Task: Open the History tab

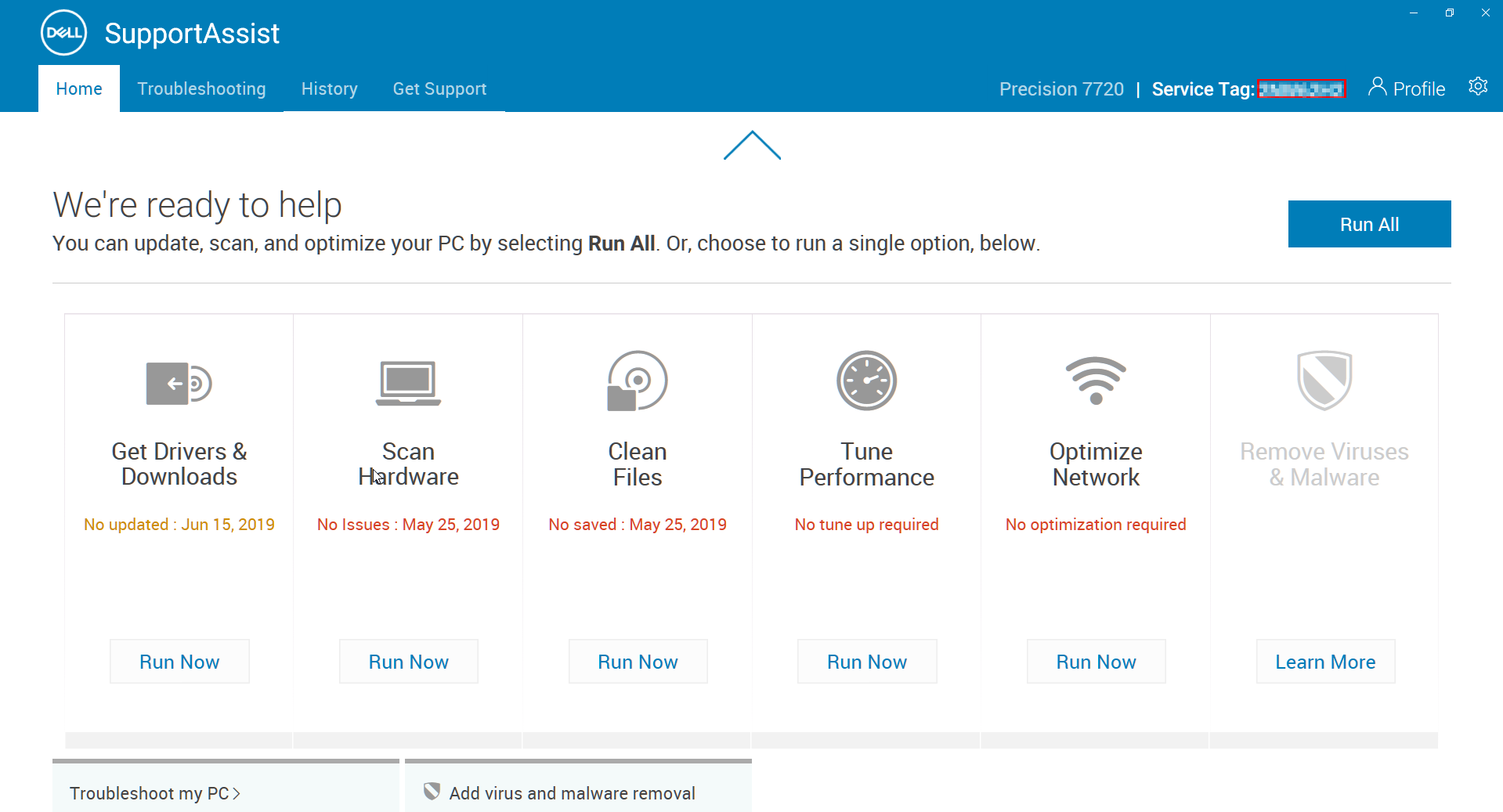Action: (x=329, y=89)
